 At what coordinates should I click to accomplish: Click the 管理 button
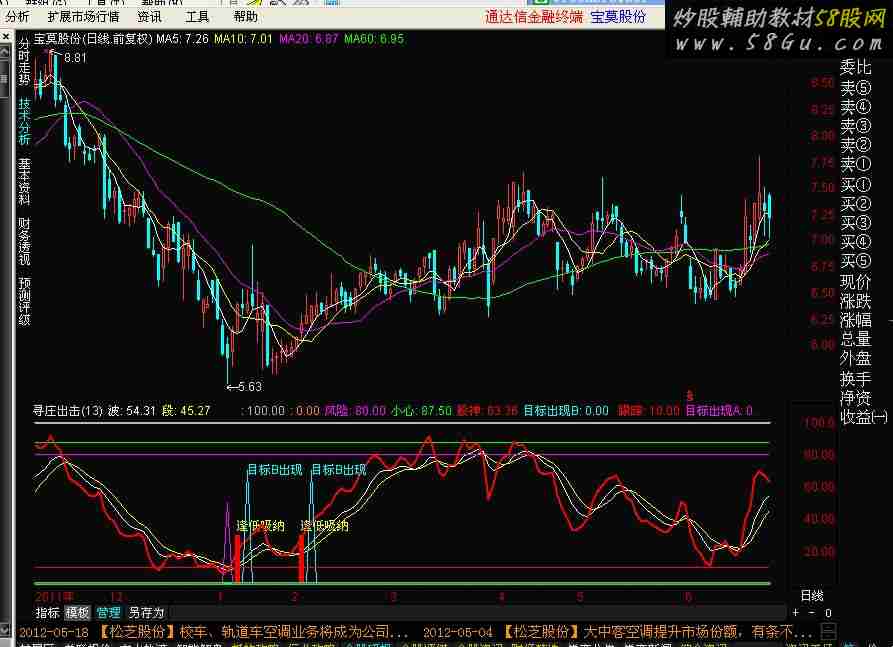[x=108, y=612]
